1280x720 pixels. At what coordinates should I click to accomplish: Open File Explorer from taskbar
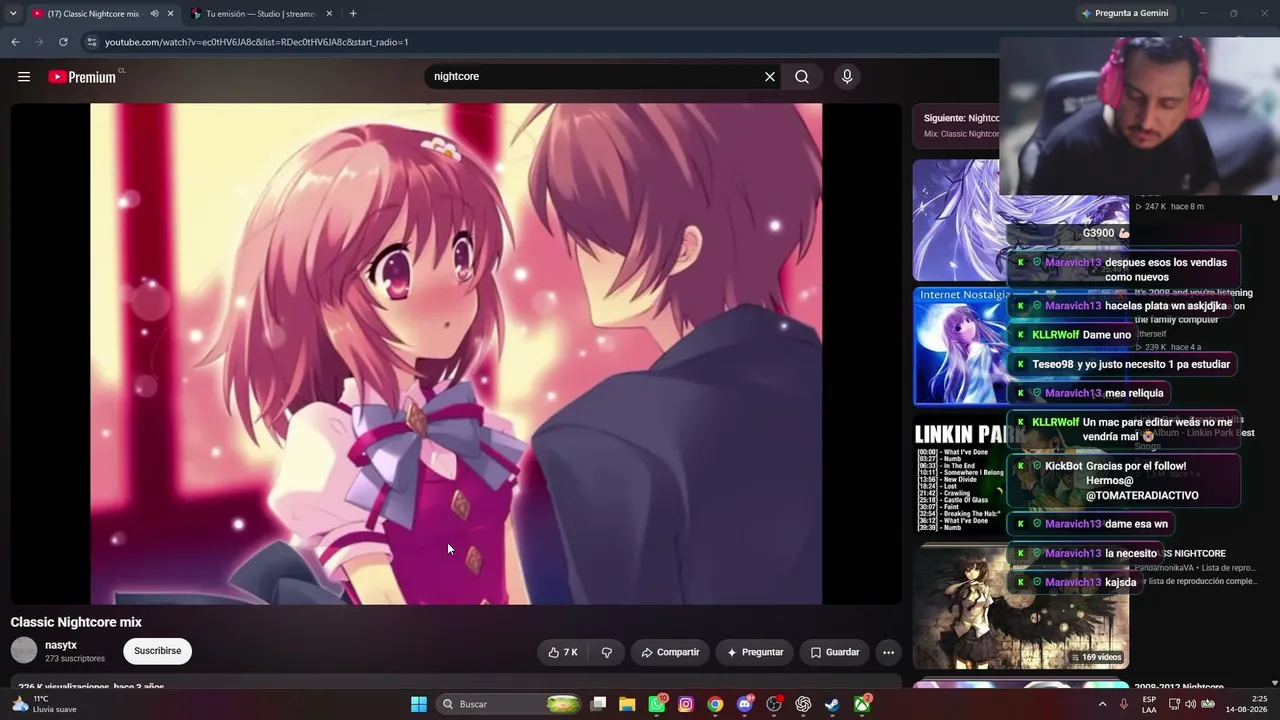pos(627,704)
